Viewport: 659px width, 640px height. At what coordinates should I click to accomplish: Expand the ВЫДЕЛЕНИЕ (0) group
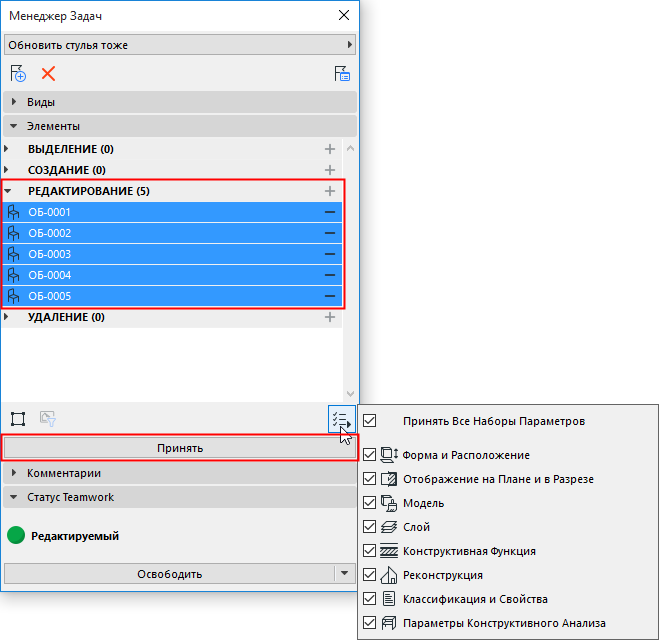point(6,149)
